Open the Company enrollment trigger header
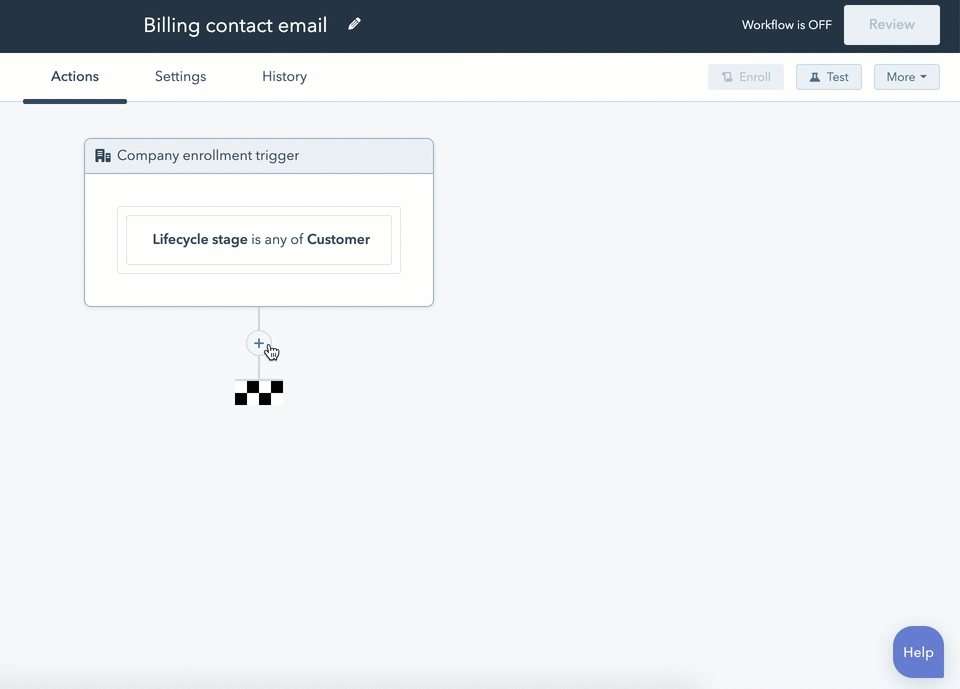 click(x=259, y=156)
